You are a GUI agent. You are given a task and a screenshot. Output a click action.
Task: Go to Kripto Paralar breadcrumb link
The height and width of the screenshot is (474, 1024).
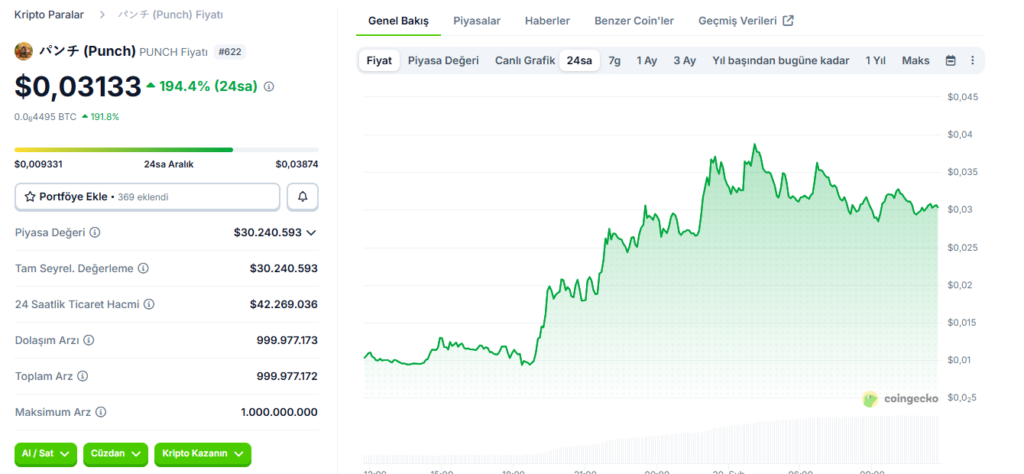49,15
